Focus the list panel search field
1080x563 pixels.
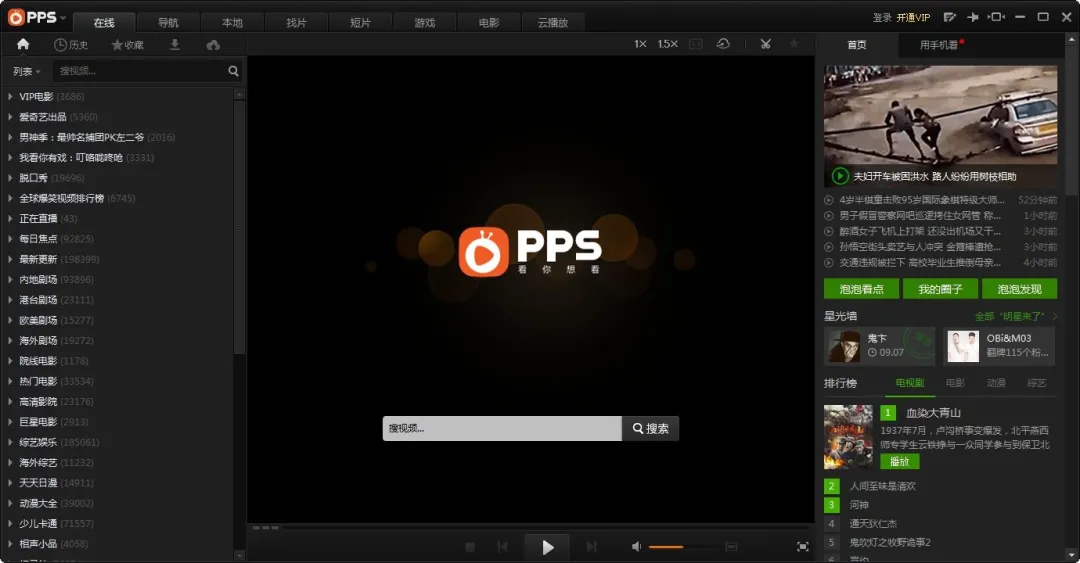click(141, 71)
